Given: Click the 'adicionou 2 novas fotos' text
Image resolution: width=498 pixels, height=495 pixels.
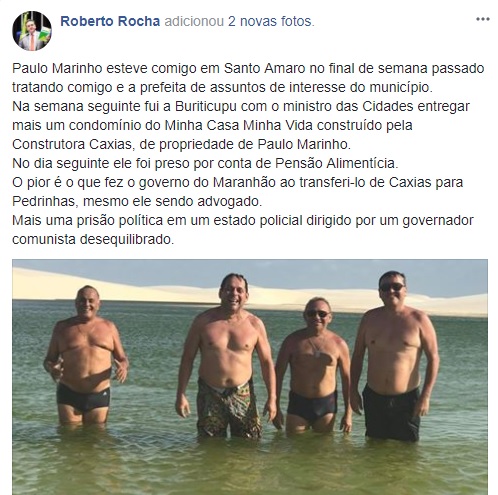Looking at the screenshot, I should 239,21.
